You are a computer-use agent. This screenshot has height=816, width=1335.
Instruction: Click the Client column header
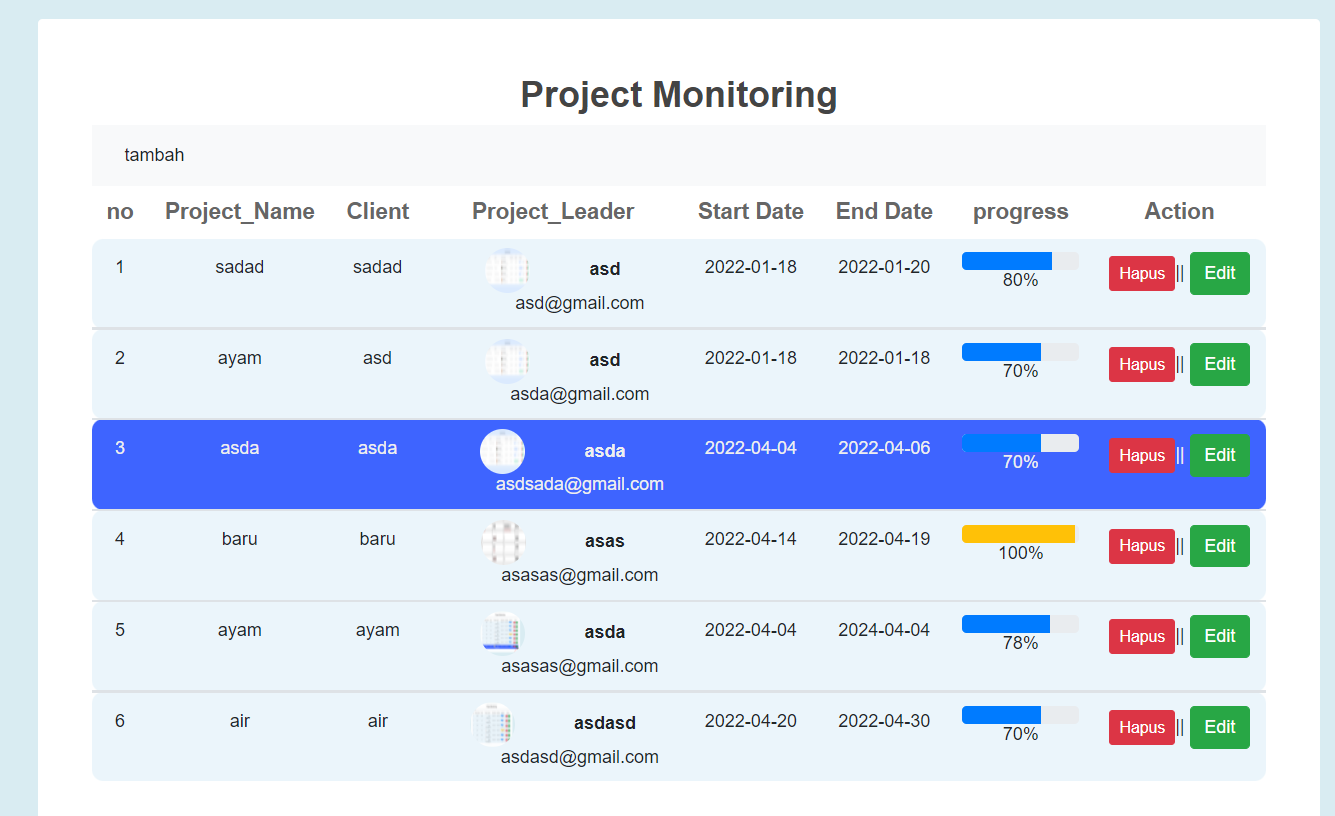coord(378,211)
